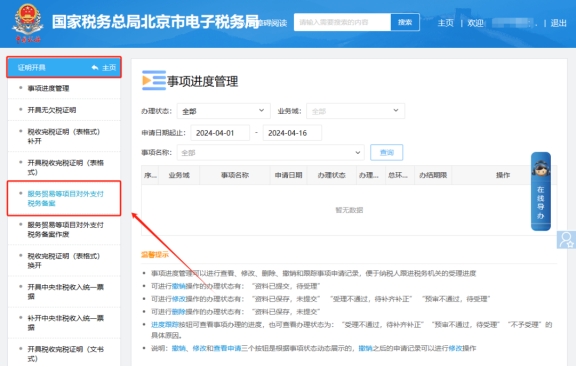The image size is (576, 367).
Task: Click the 进度跟踪 link in the tips
Action: pos(165,325)
